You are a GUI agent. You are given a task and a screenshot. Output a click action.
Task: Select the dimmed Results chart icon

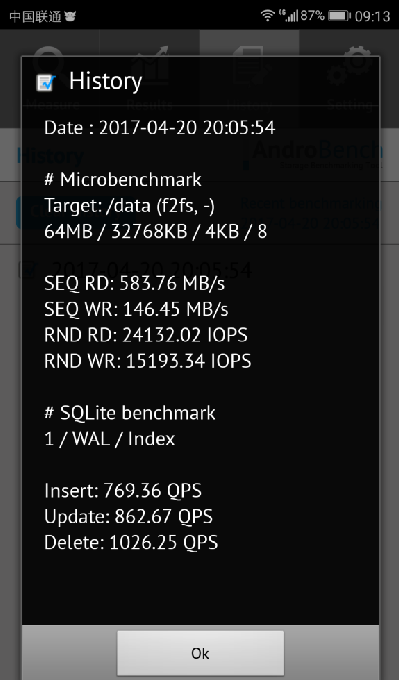tap(150, 65)
